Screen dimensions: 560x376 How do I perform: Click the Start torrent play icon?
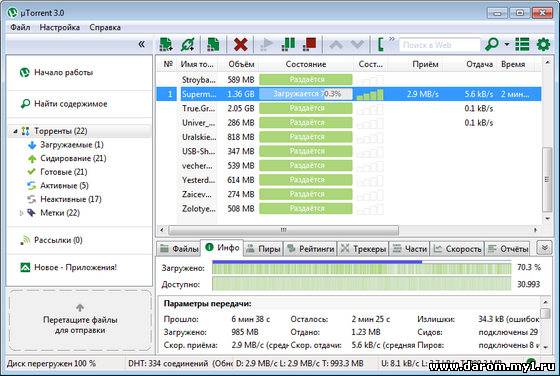266,44
